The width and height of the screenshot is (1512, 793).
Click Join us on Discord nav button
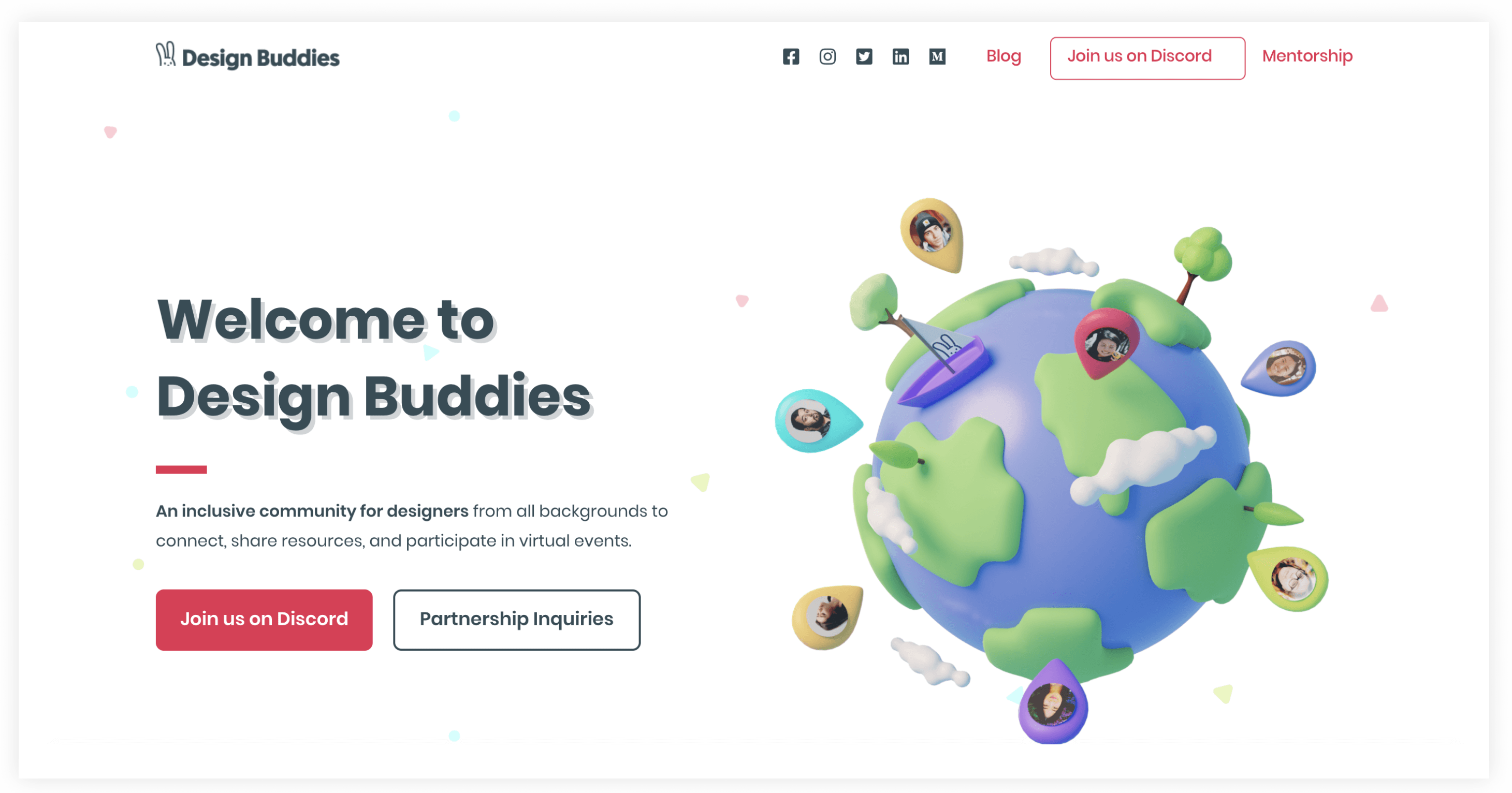click(x=1148, y=56)
